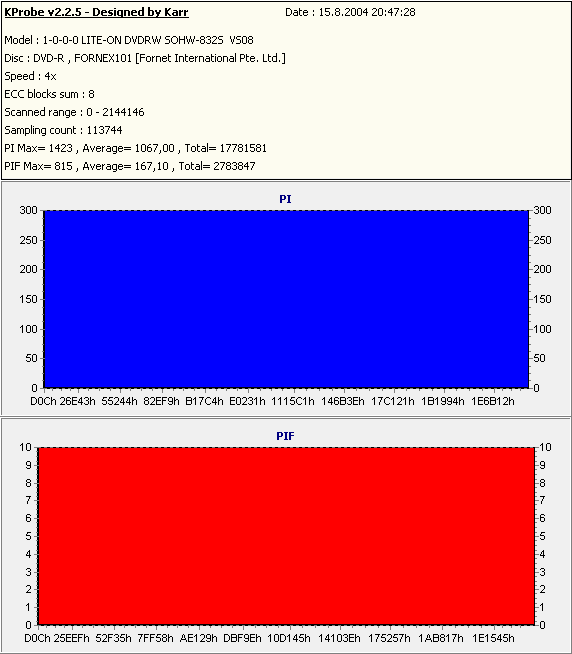
Task: Click inside the red PIF graph area
Action: [x=286, y=536]
